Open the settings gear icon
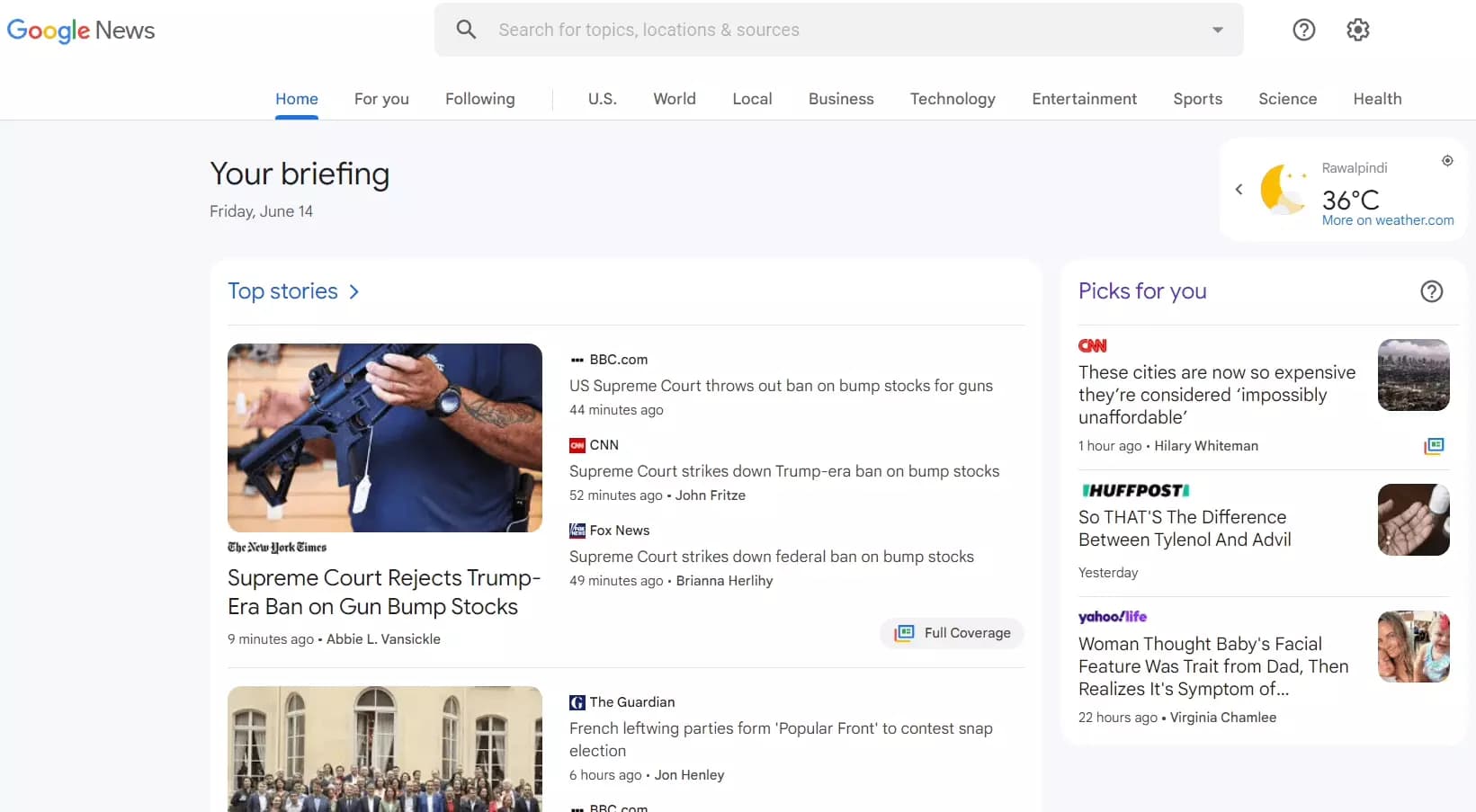1476x812 pixels. (1357, 30)
